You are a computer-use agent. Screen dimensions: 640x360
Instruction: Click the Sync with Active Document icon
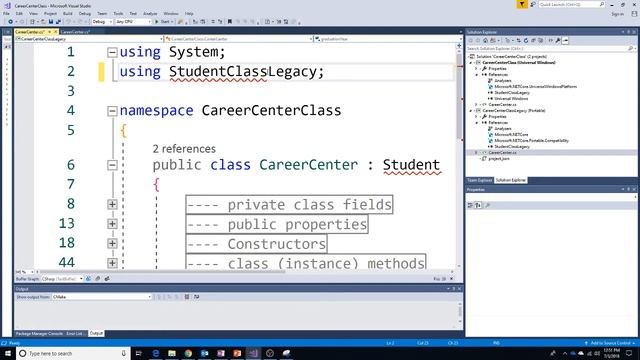518,40
